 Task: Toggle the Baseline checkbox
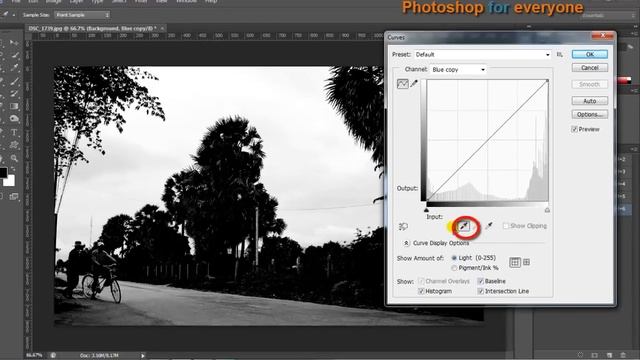(x=480, y=281)
